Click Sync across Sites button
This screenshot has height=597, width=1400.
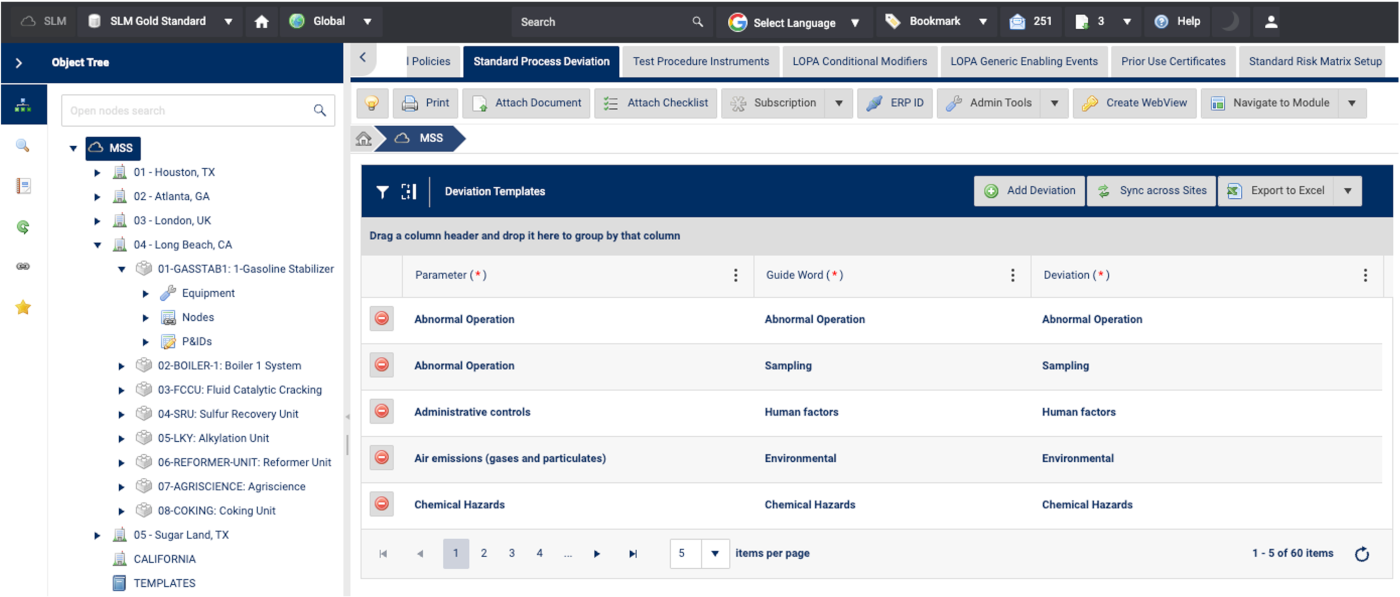1151,191
